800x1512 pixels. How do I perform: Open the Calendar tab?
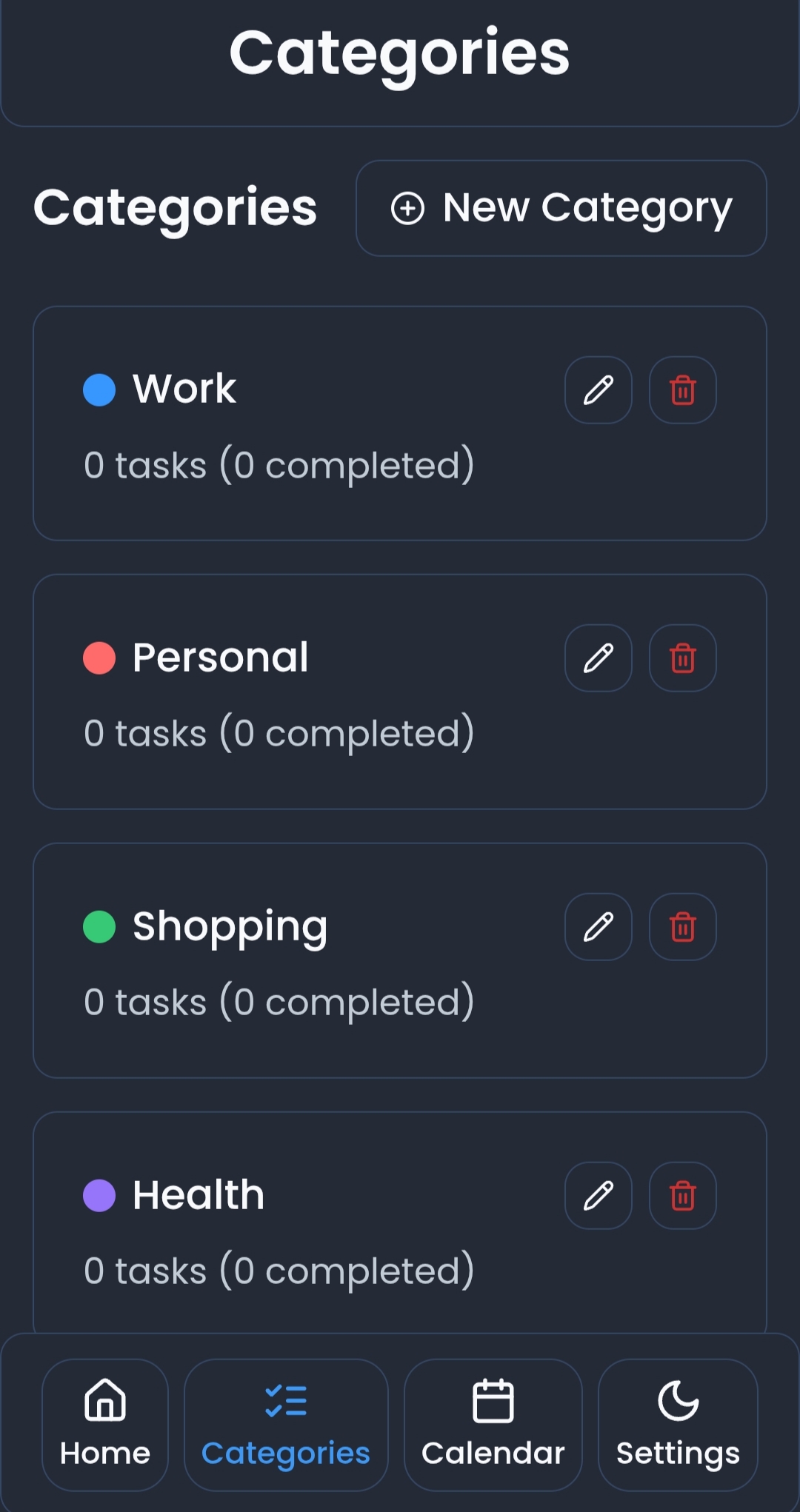[x=492, y=1425]
